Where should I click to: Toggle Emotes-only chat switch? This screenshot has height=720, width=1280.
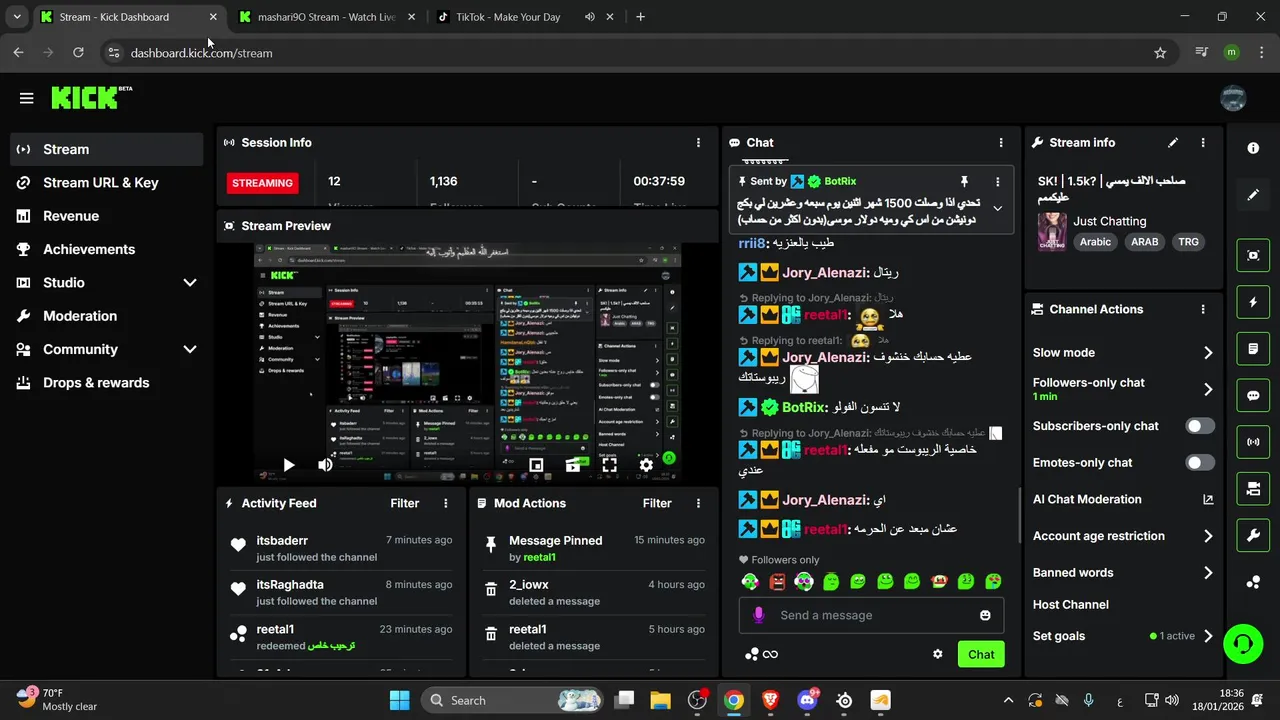tap(1200, 463)
